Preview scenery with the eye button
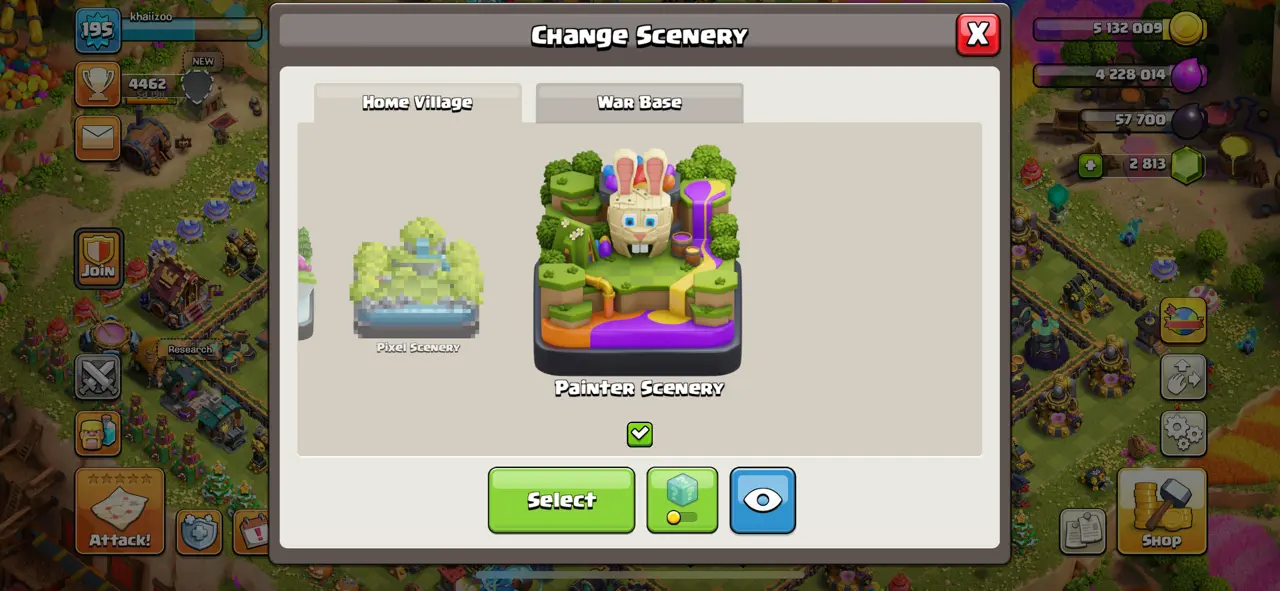 pos(763,500)
